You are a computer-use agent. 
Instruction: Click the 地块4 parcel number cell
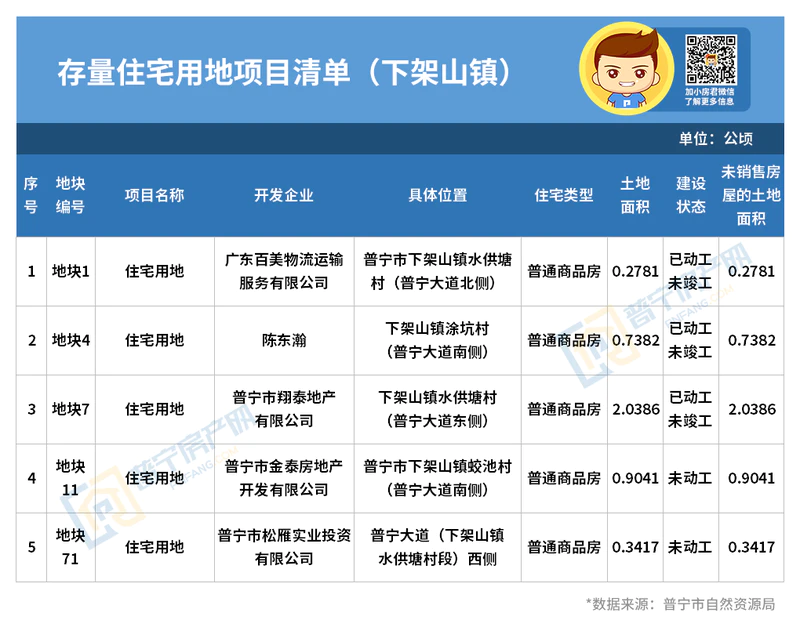click(70, 340)
